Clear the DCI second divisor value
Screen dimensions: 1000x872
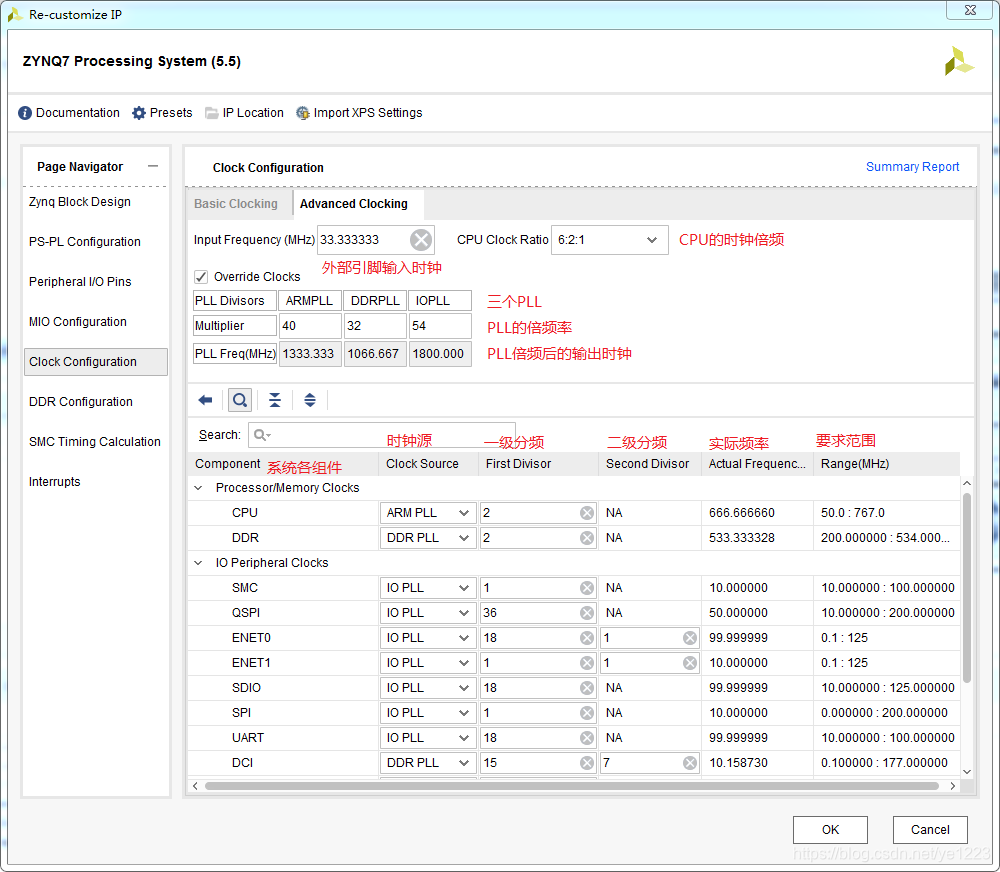tap(689, 762)
